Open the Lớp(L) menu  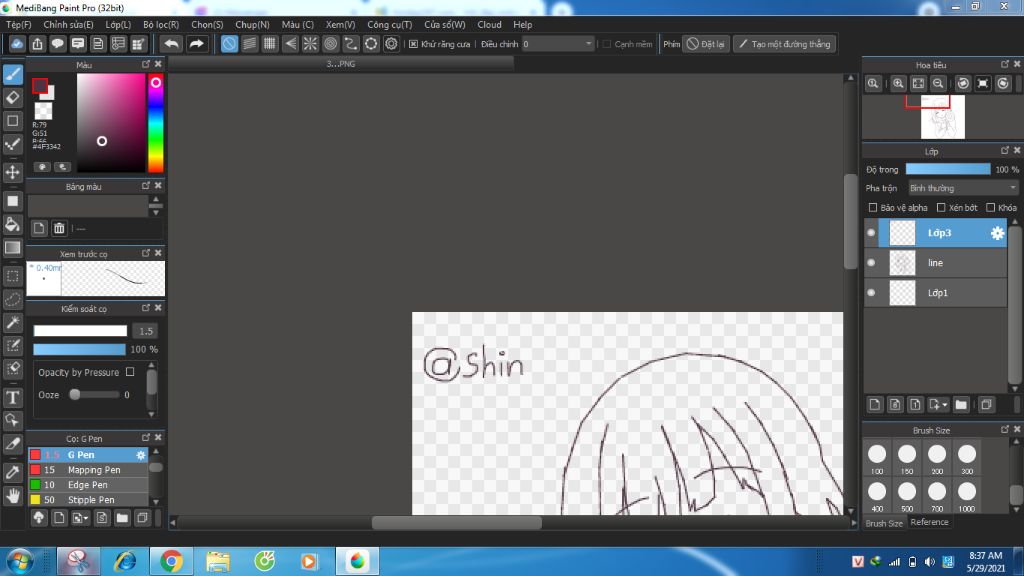click(118, 24)
